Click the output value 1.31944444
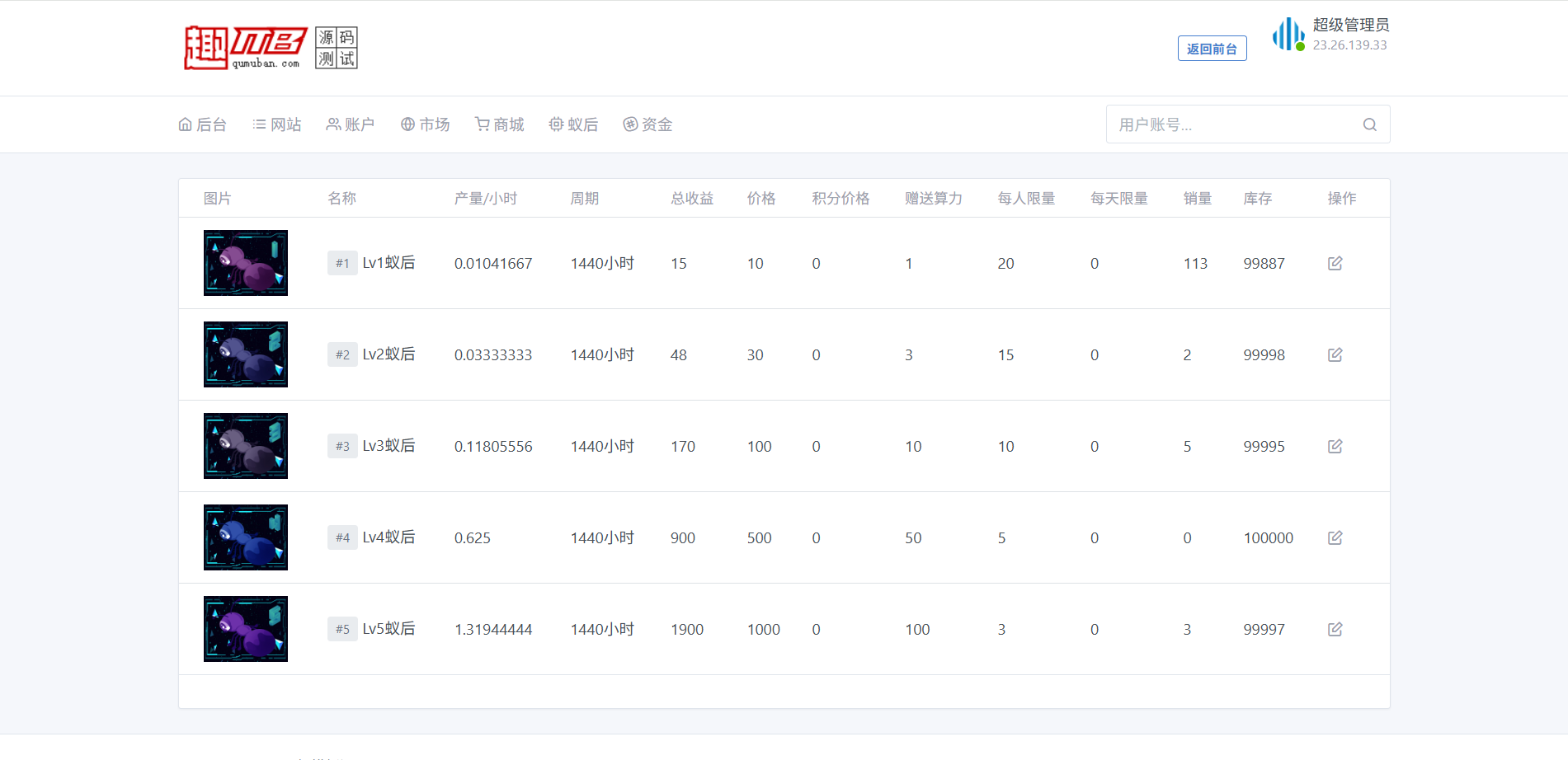1568x760 pixels. pyautogui.click(x=493, y=630)
